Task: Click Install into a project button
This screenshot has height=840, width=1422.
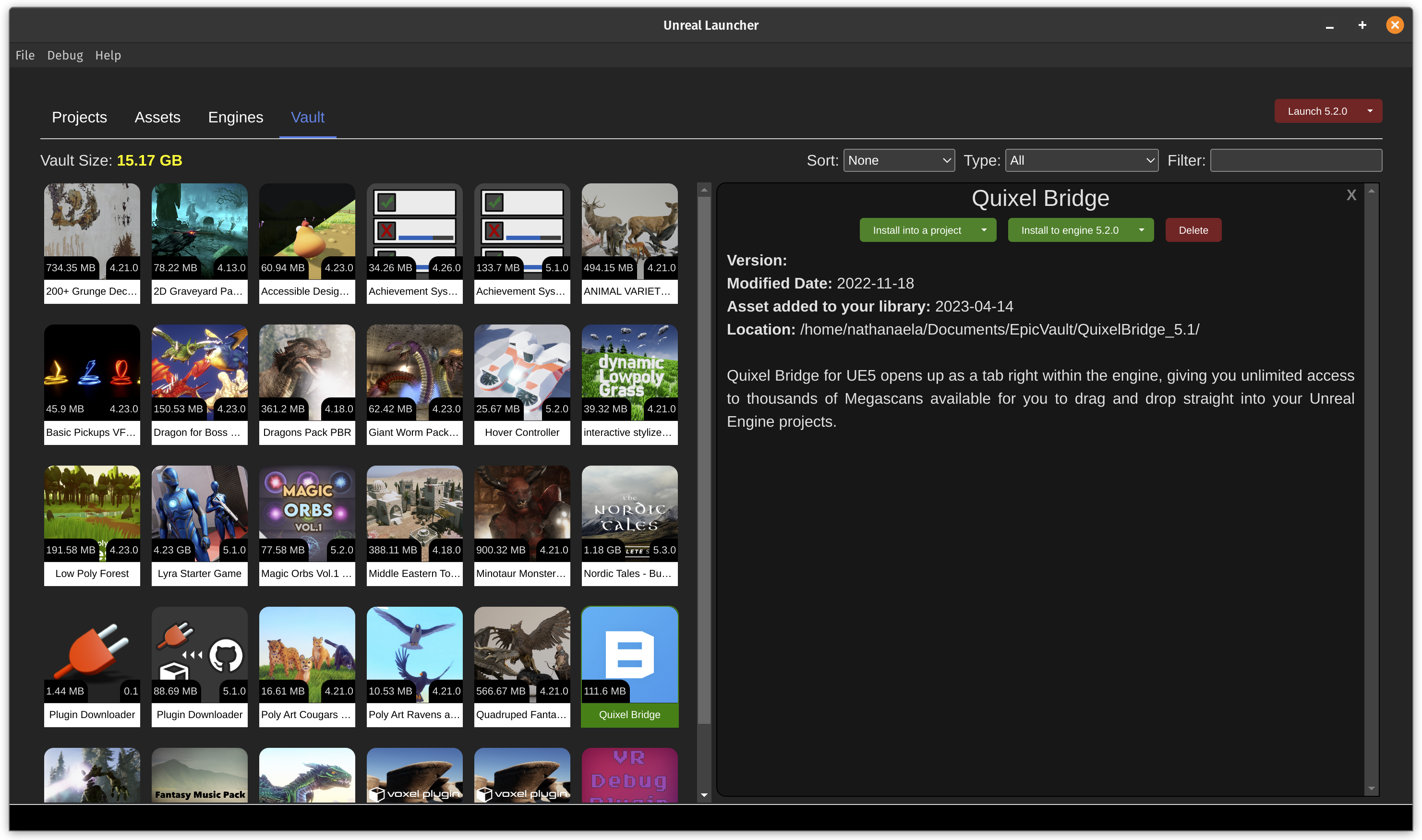Action: 916,230
